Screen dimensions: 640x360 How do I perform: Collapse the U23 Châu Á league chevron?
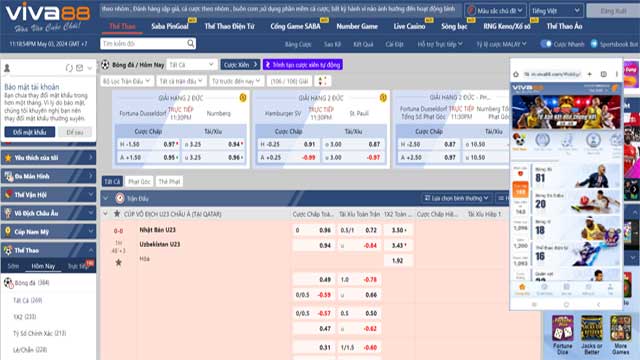pos(106,213)
